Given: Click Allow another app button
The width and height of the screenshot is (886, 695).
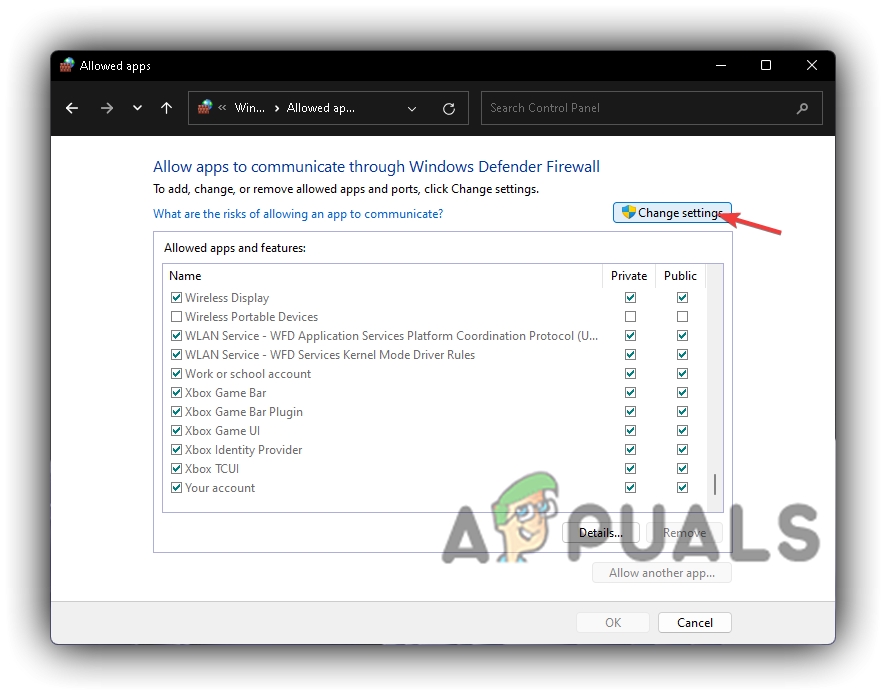Looking at the screenshot, I should pyautogui.click(x=662, y=573).
